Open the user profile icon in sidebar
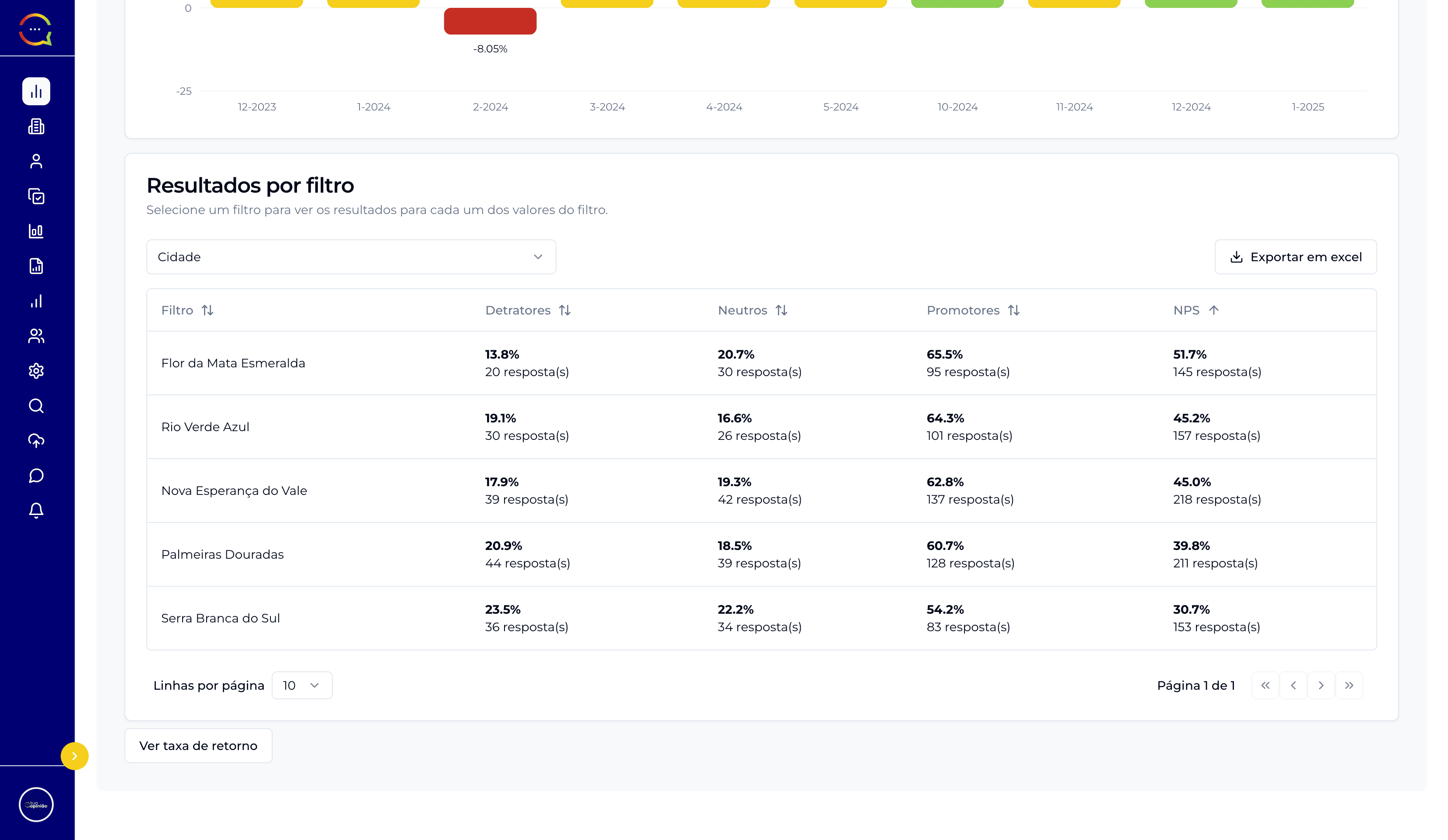The image size is (1448, 840). pos(36,162)
